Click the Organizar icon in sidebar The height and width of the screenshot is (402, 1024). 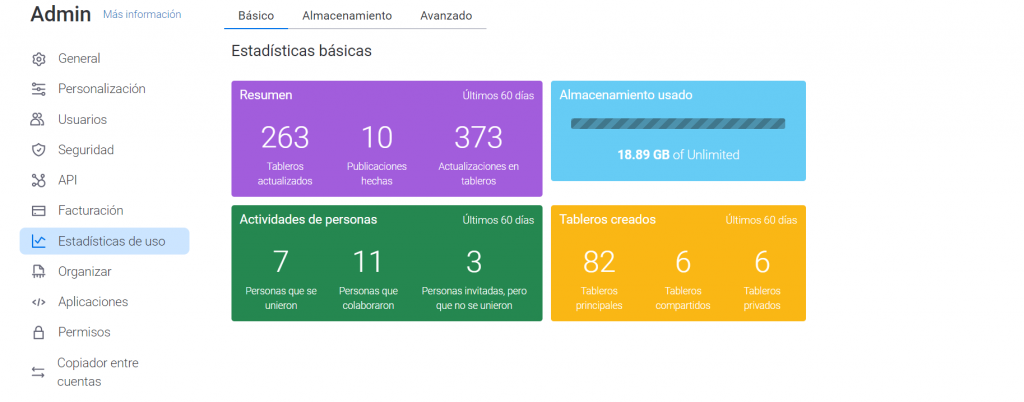tap(38, 272)
